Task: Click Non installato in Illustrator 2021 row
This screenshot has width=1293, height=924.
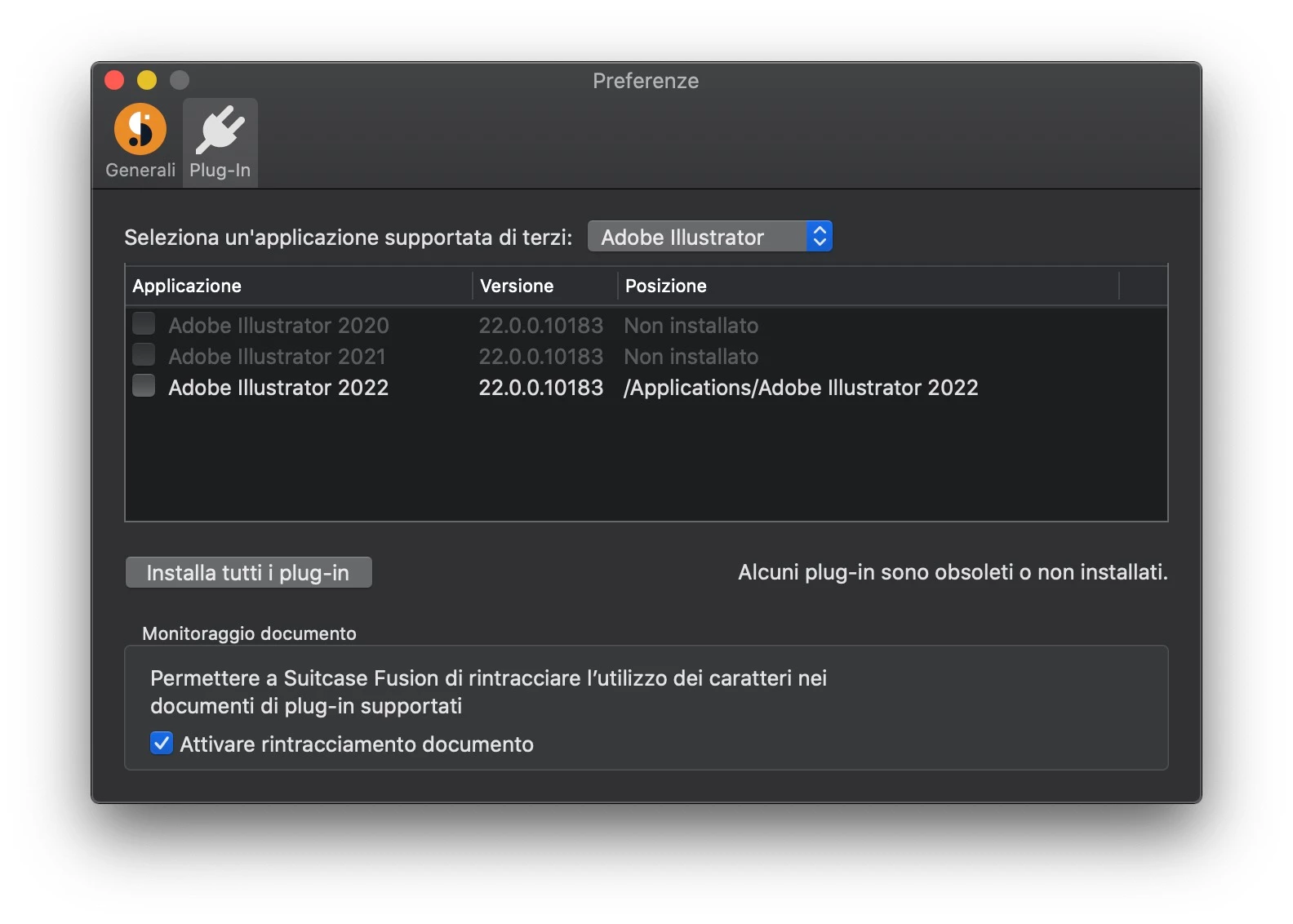Action: tap(691, 357)
